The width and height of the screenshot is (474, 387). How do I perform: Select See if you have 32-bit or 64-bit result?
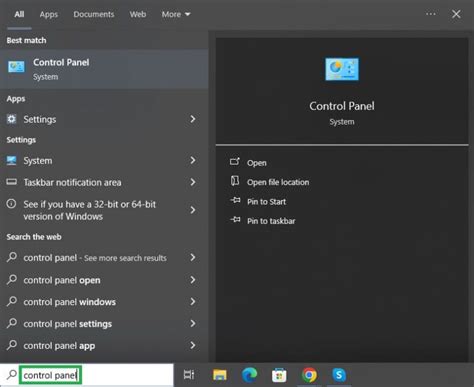104,210
